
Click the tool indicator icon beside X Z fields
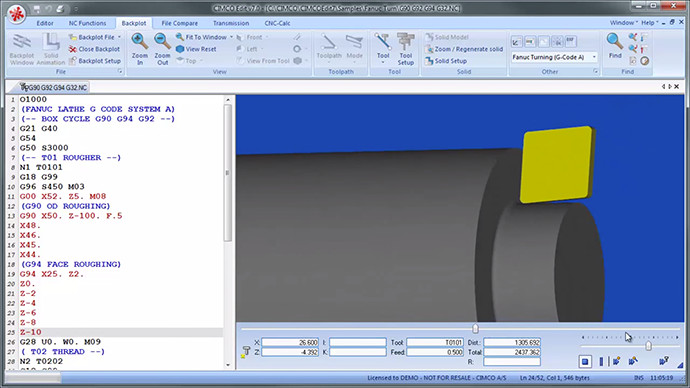click(x=246, y=351)
